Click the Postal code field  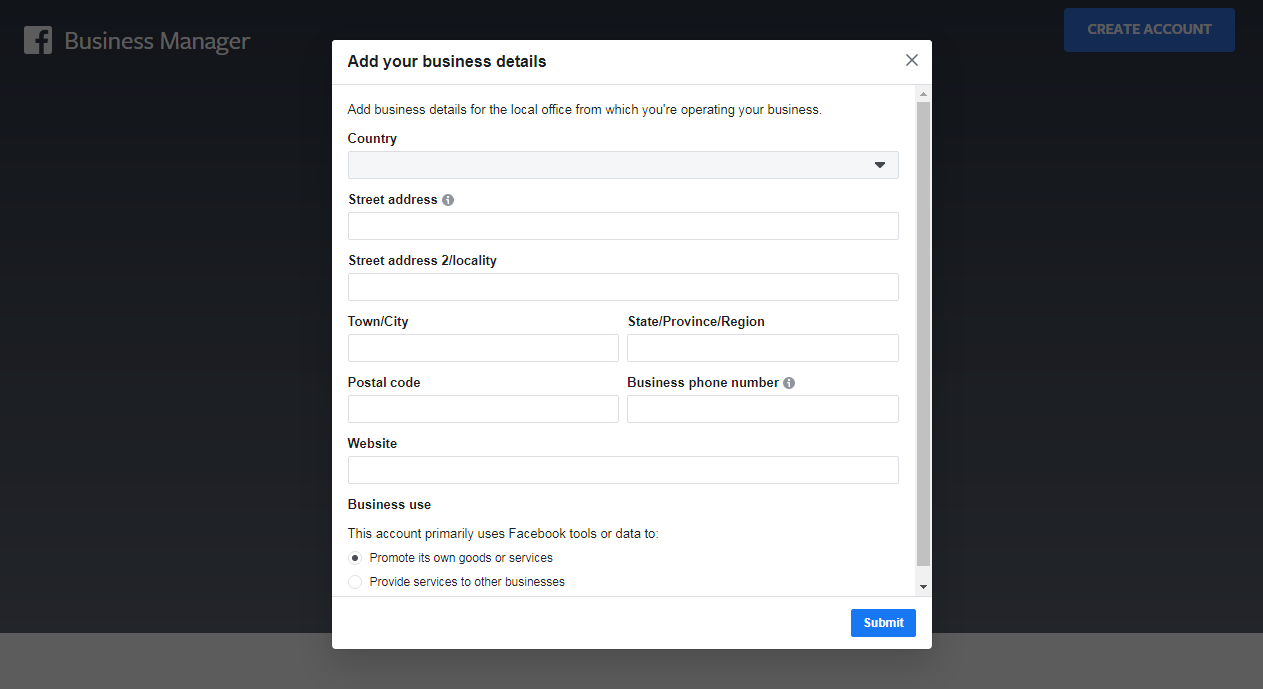[x=483, y=409]
